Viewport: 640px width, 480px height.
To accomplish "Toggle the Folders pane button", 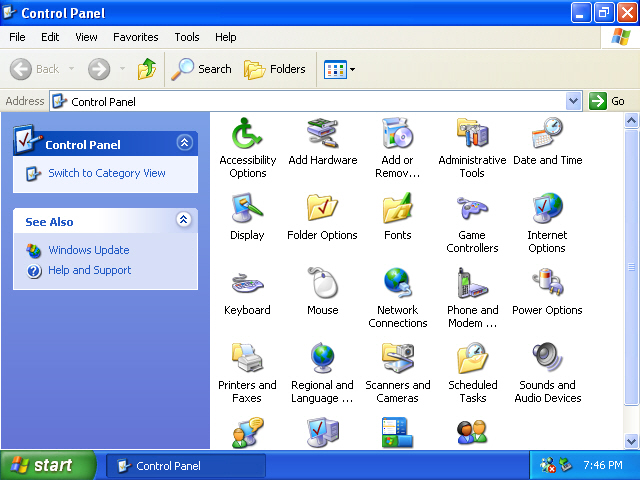I will point(275,69).
